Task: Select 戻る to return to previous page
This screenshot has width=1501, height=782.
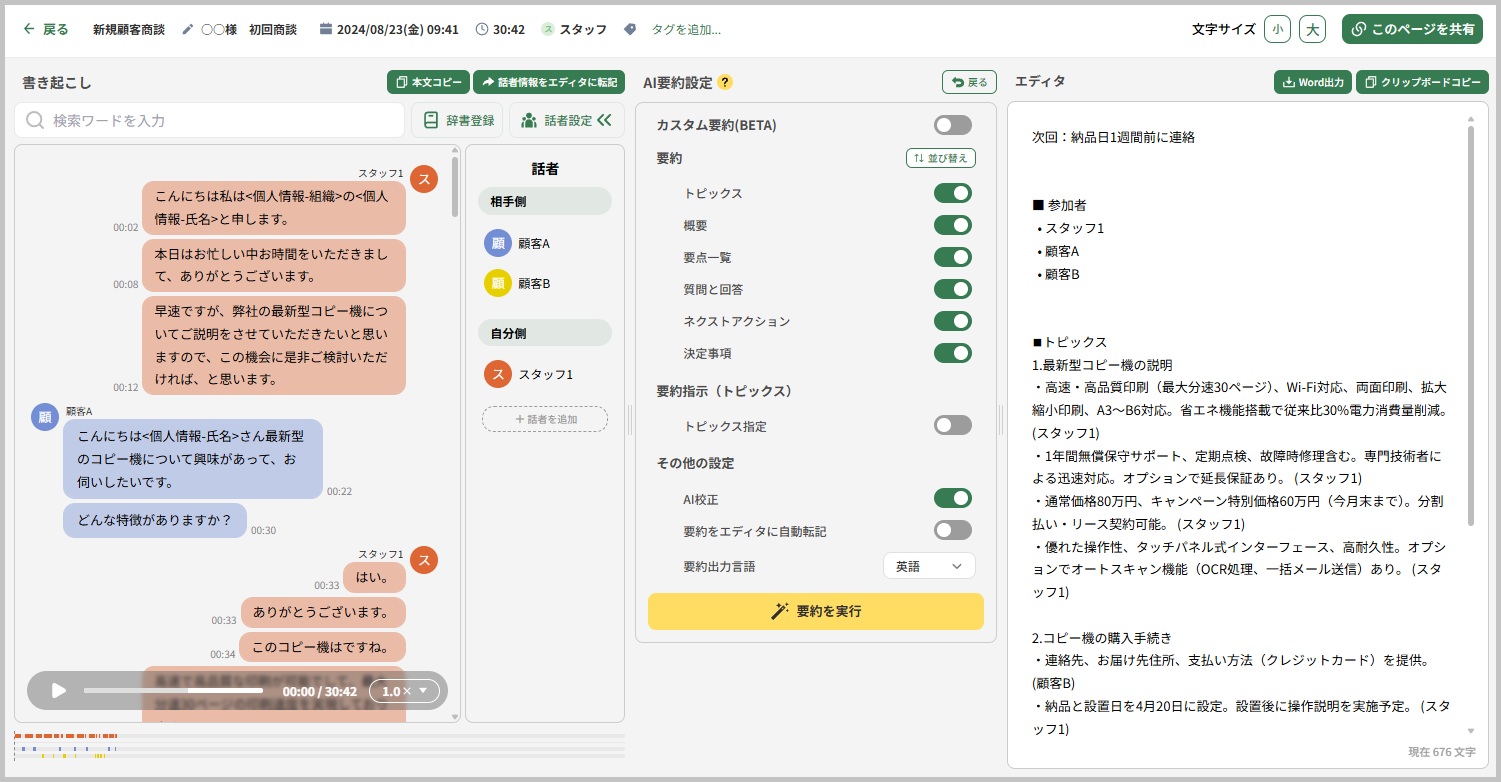Action: click(x=45, y=29)
